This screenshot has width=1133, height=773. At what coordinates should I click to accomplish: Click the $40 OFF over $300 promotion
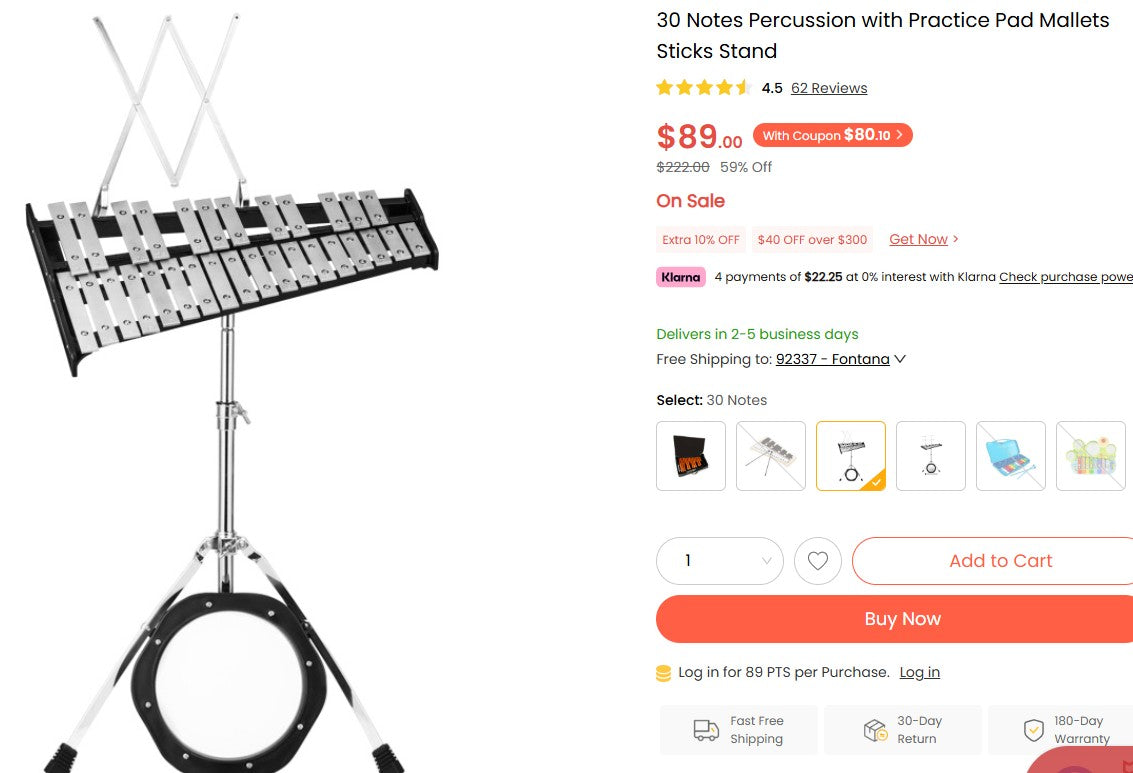pos(811,239)
